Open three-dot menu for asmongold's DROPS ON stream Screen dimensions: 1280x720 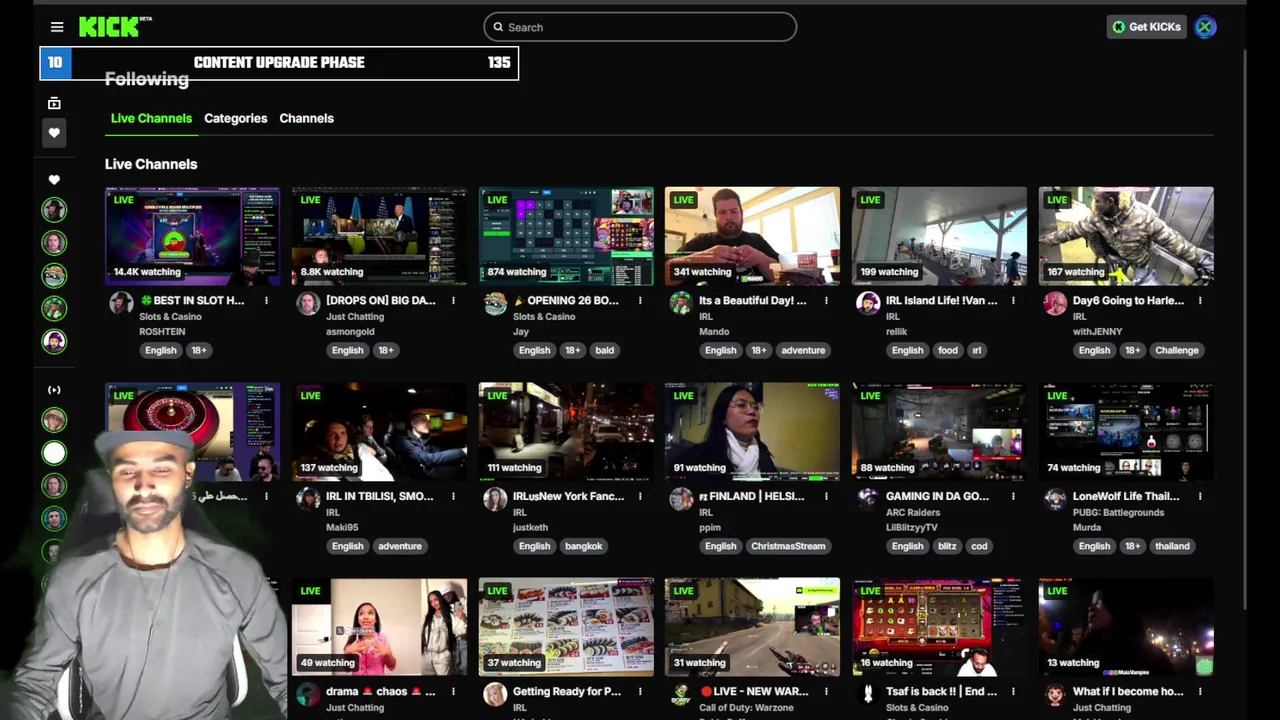(x=453, y=300)
